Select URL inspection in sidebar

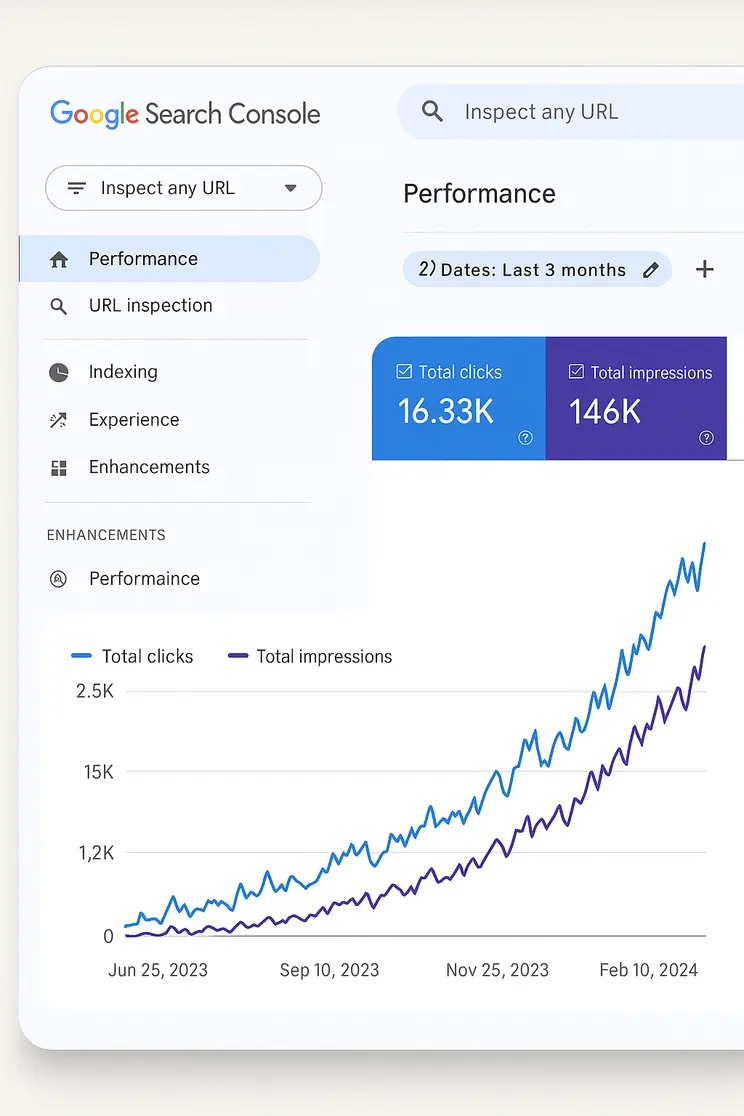150,306
